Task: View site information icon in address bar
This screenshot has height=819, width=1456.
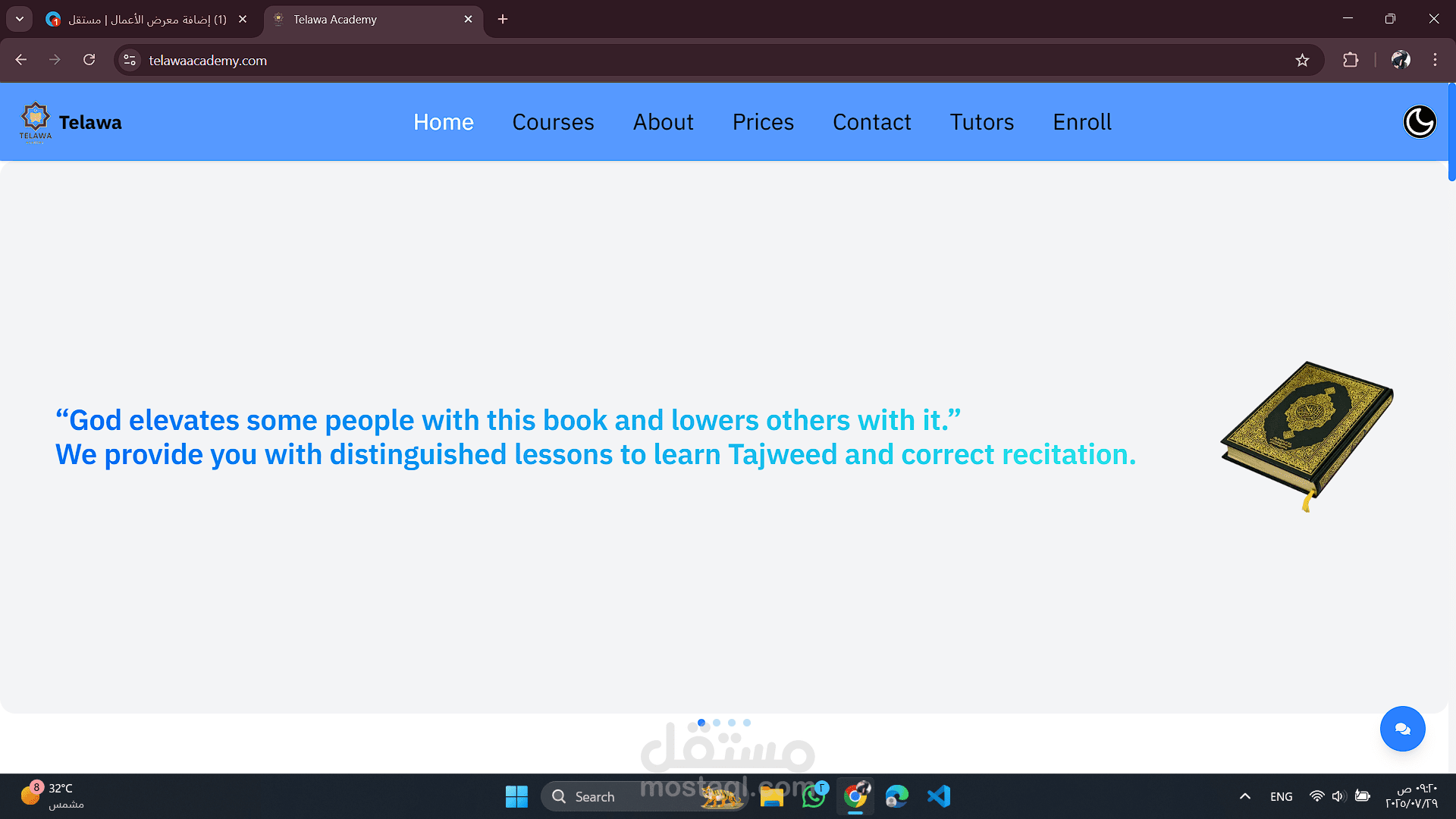Action: pos(130,60)
